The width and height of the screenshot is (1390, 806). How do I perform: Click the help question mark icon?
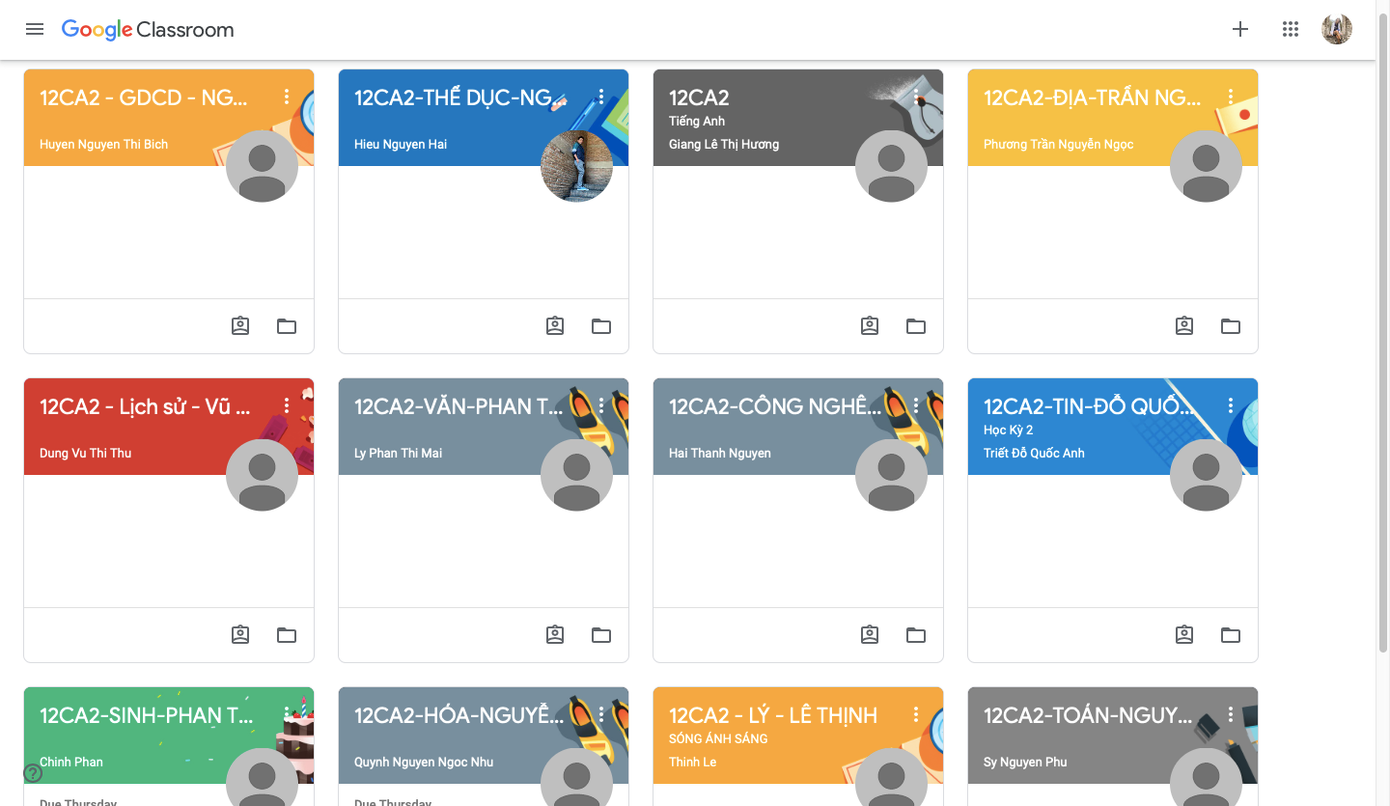click(x=33, y=773)
